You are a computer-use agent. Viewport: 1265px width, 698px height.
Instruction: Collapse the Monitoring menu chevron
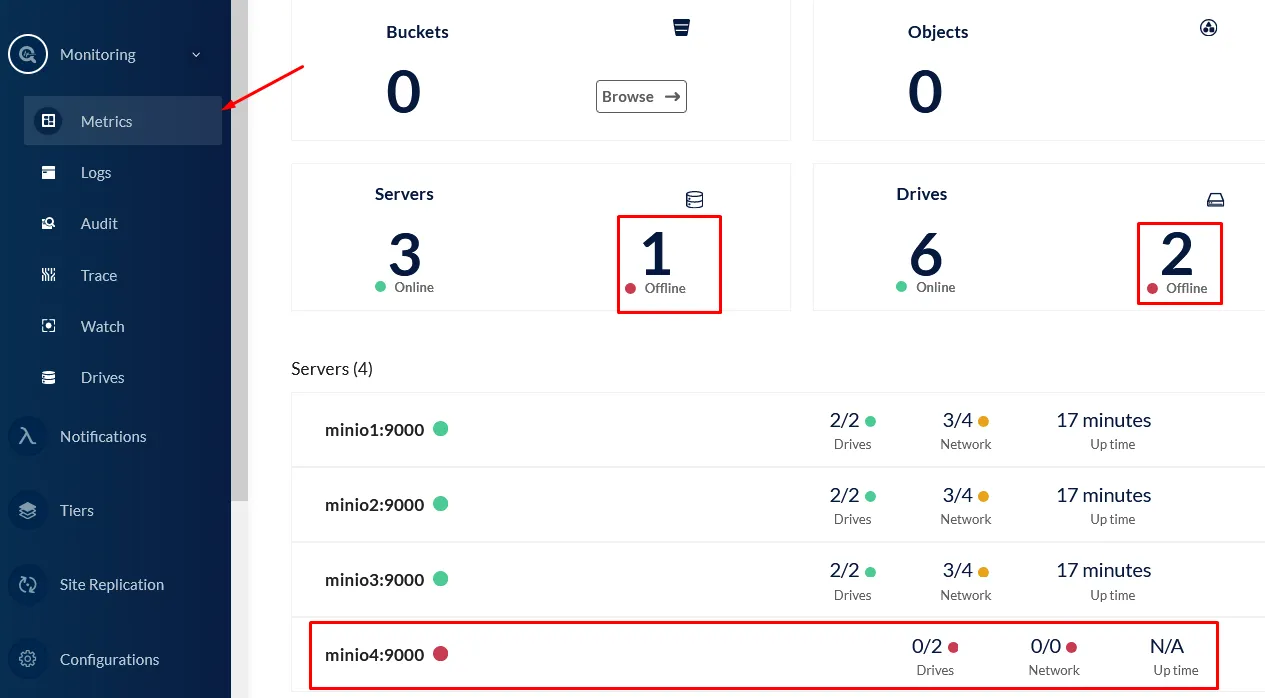196,55
